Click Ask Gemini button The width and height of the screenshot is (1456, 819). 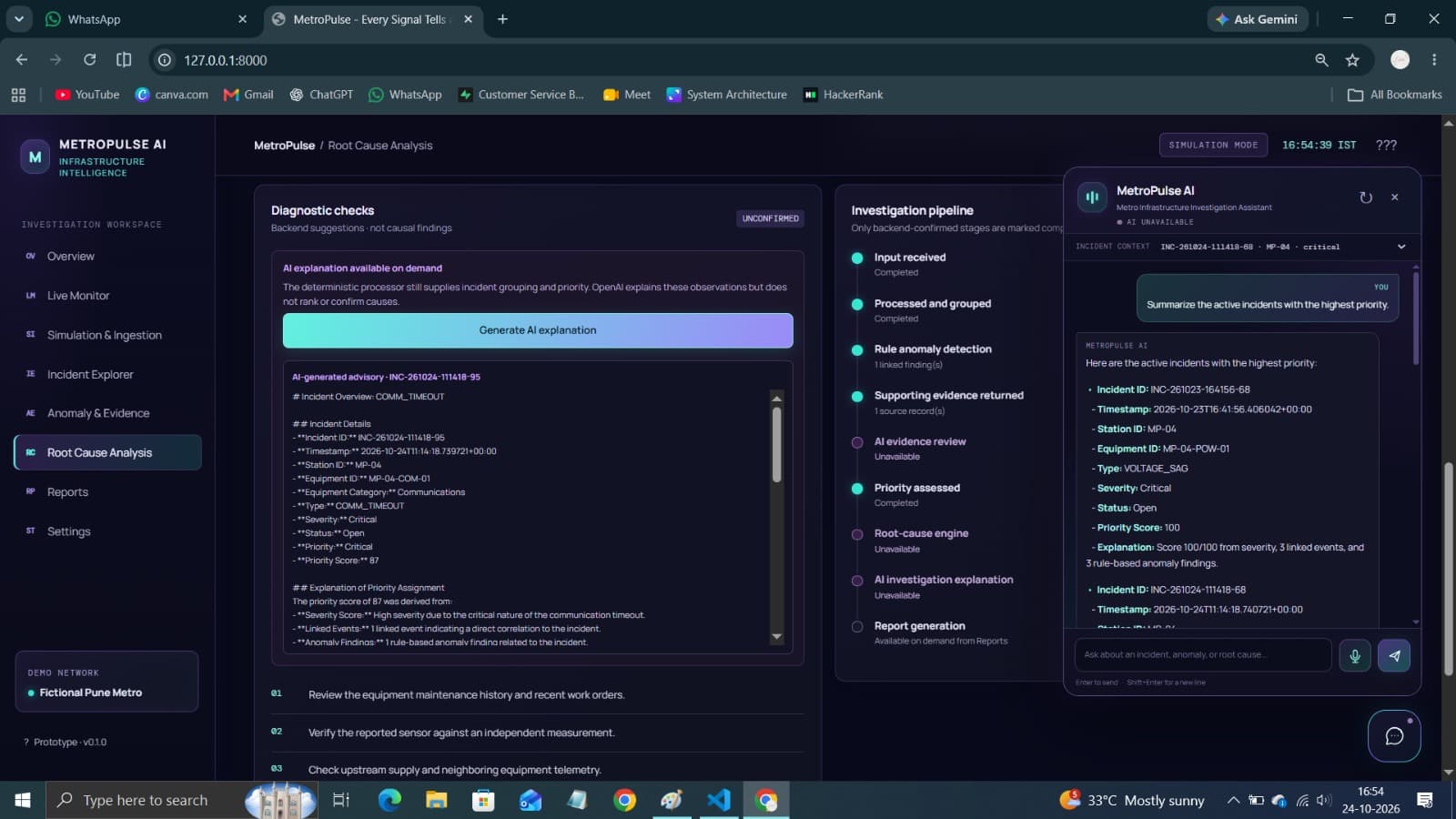(x=1258, y=19)
